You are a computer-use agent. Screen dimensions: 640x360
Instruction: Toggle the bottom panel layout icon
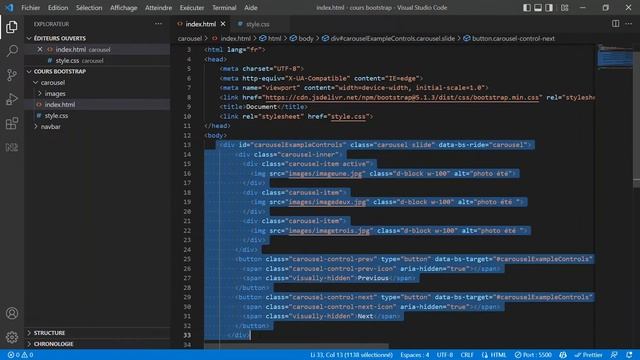(538, 7)
